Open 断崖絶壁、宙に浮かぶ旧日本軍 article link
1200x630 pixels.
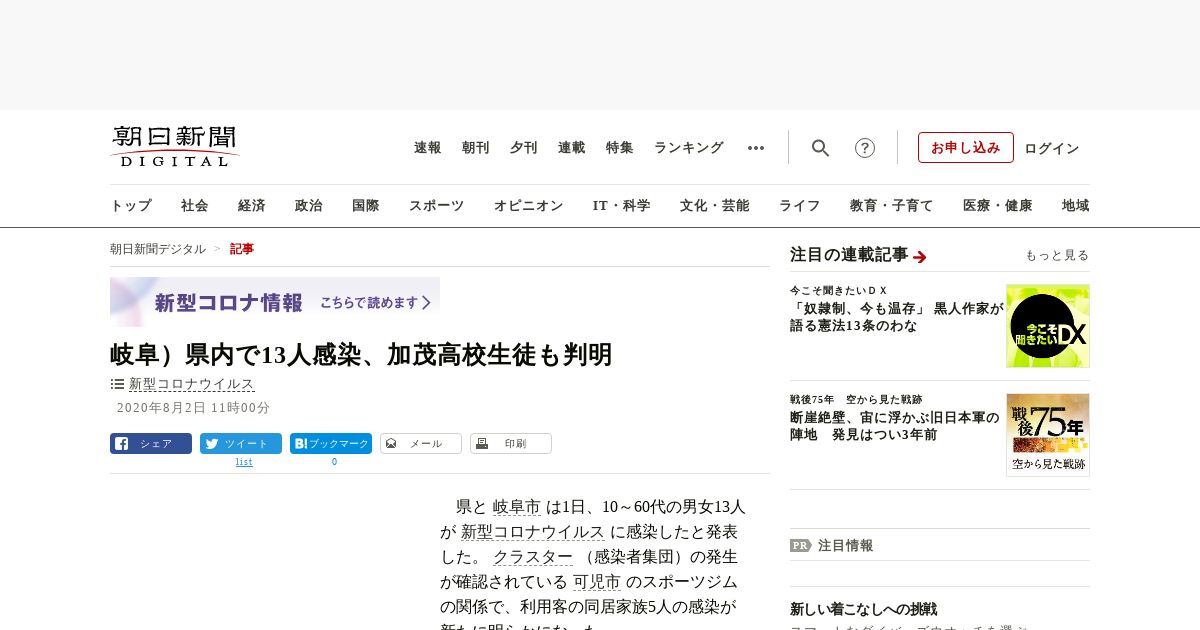(x=895, y=426)
